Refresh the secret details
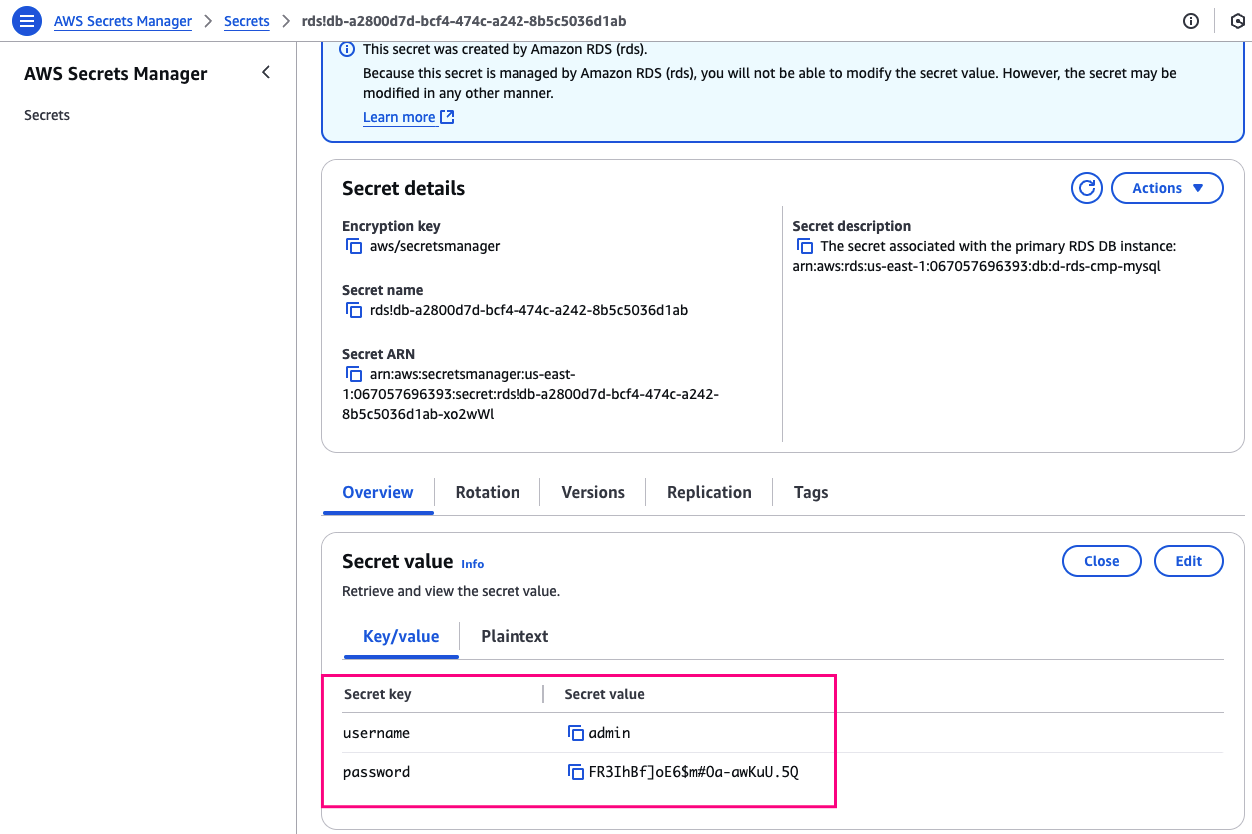1252x834 pixels. 1086,188
